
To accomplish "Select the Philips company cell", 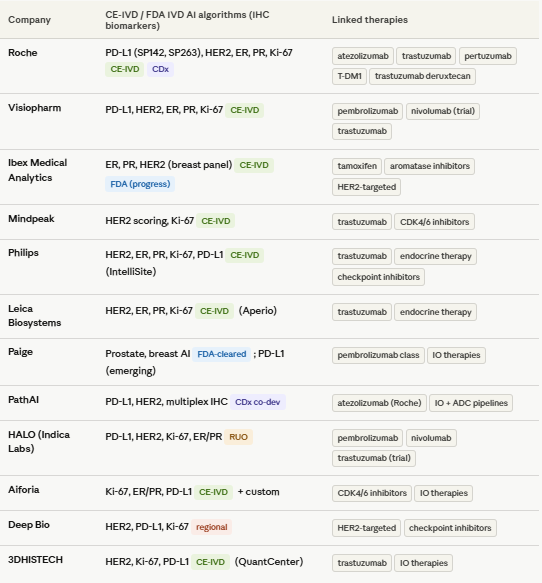I will [x=23, y=253].
